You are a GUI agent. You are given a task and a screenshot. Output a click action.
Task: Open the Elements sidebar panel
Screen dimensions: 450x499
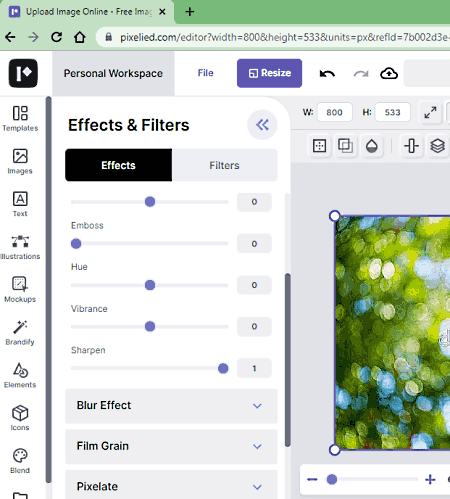(x=20, y=375)
